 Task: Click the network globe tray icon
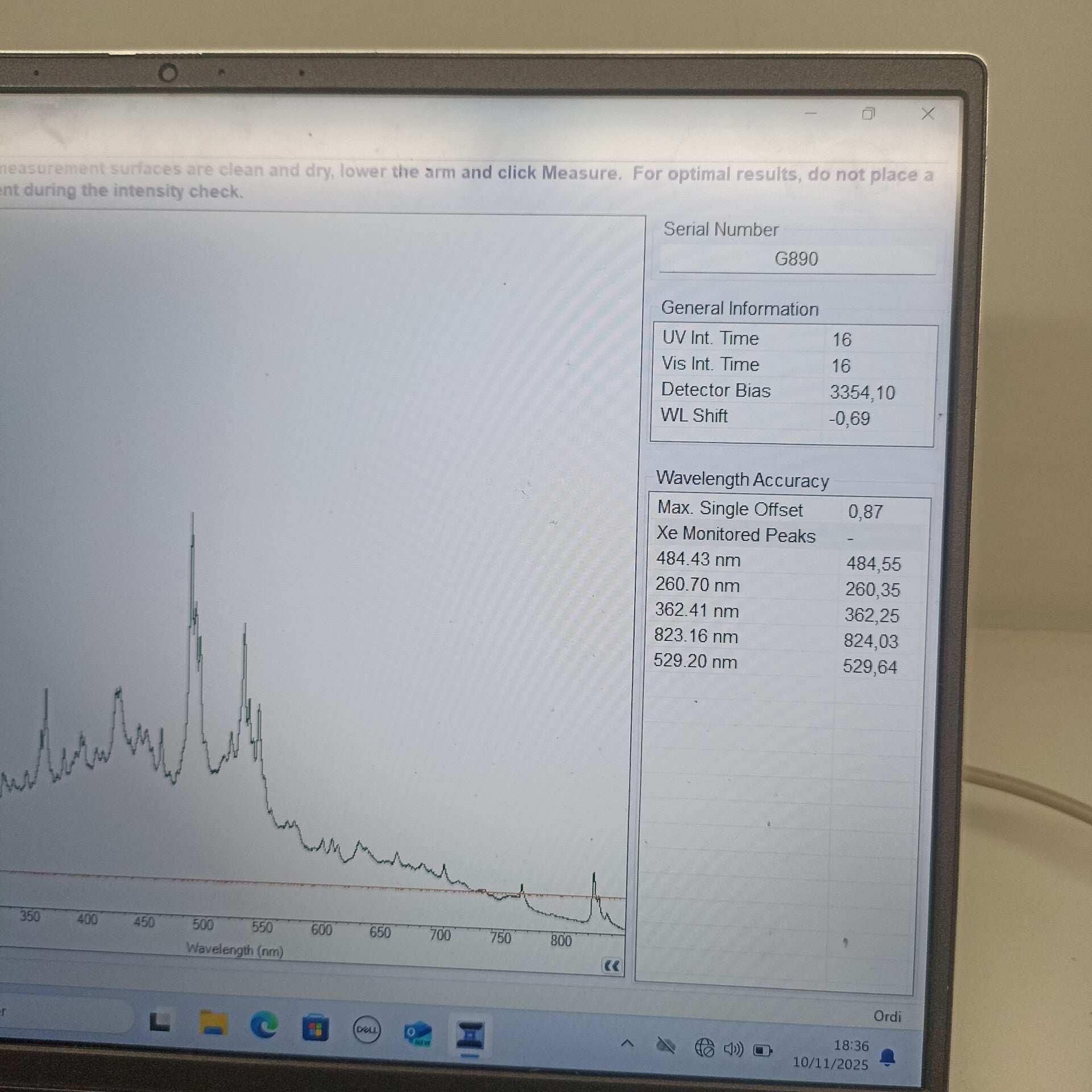click(x=704, y=1047)
